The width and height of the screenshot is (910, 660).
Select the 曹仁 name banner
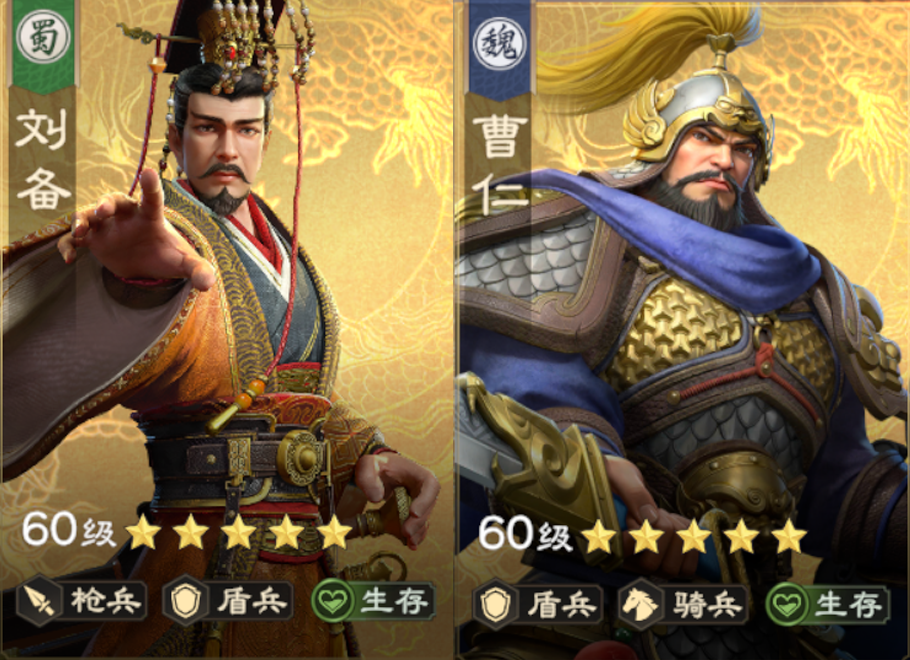[500, 163]
